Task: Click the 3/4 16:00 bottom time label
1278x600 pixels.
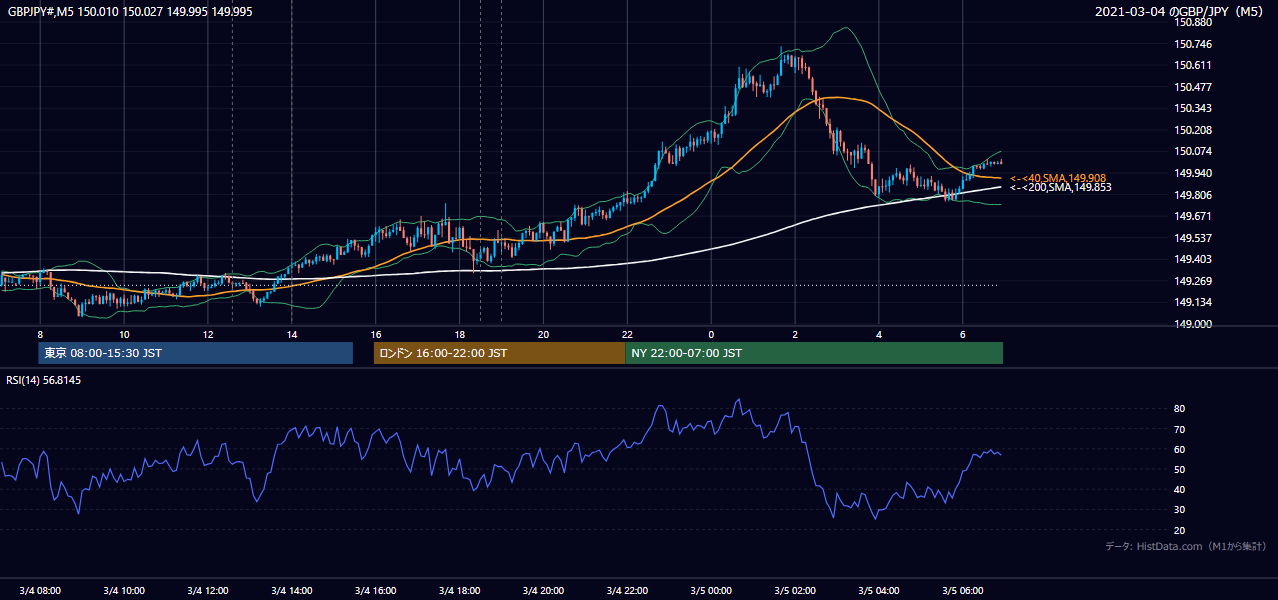Action: [x=376, y=590]
